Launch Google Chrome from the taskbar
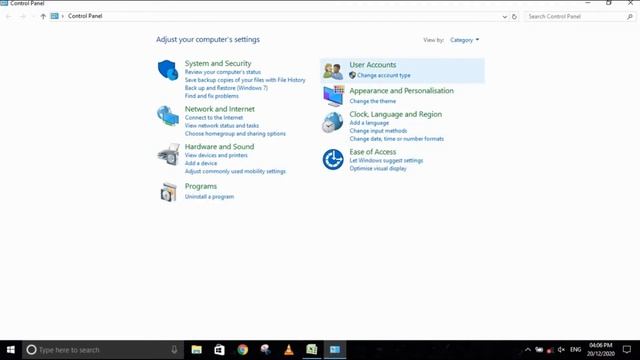Image resolution: width=640 pixels, height=360 pixels. 242,350
